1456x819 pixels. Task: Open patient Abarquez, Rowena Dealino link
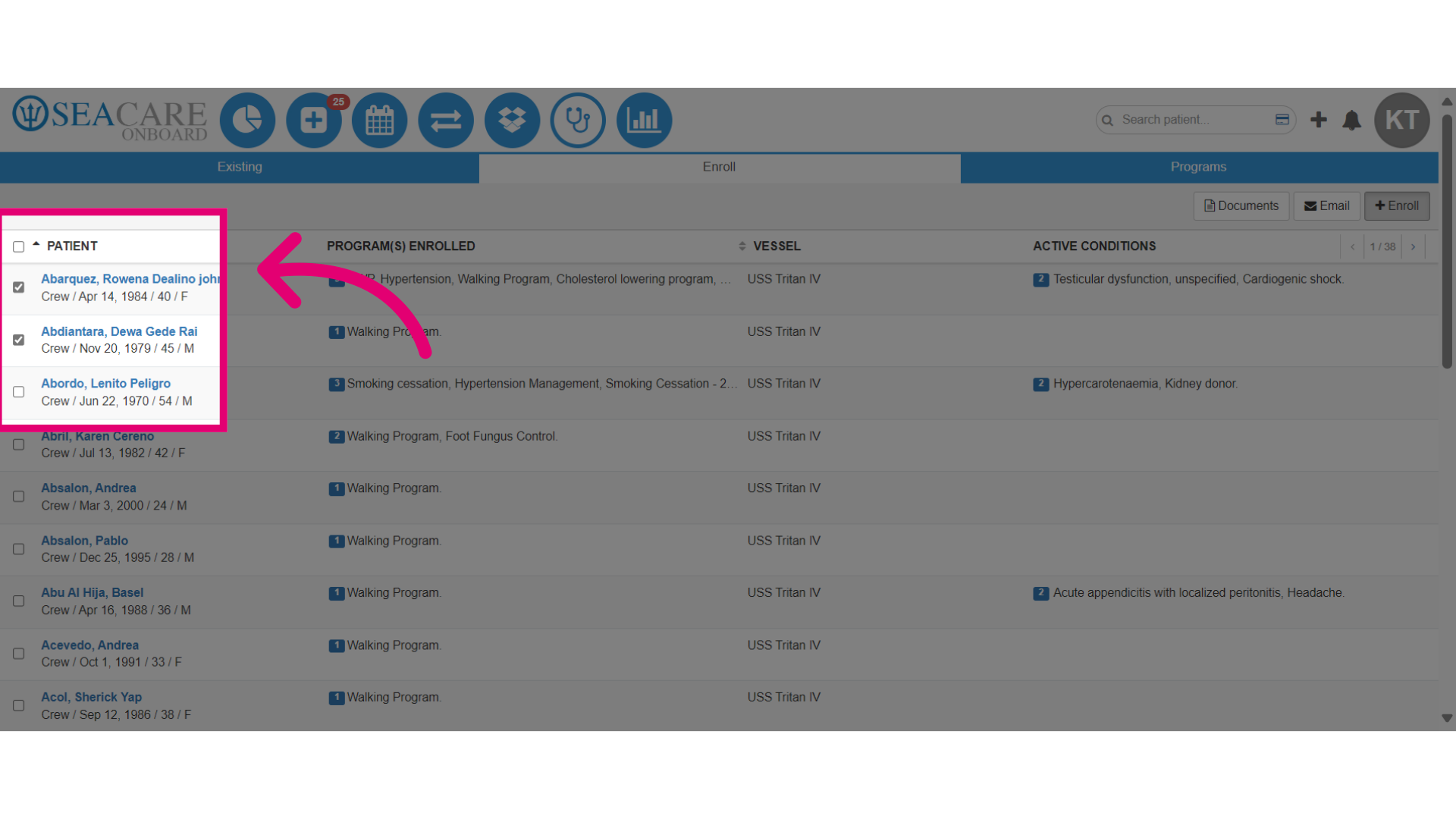pyautogui.click(x=130, y=279)
